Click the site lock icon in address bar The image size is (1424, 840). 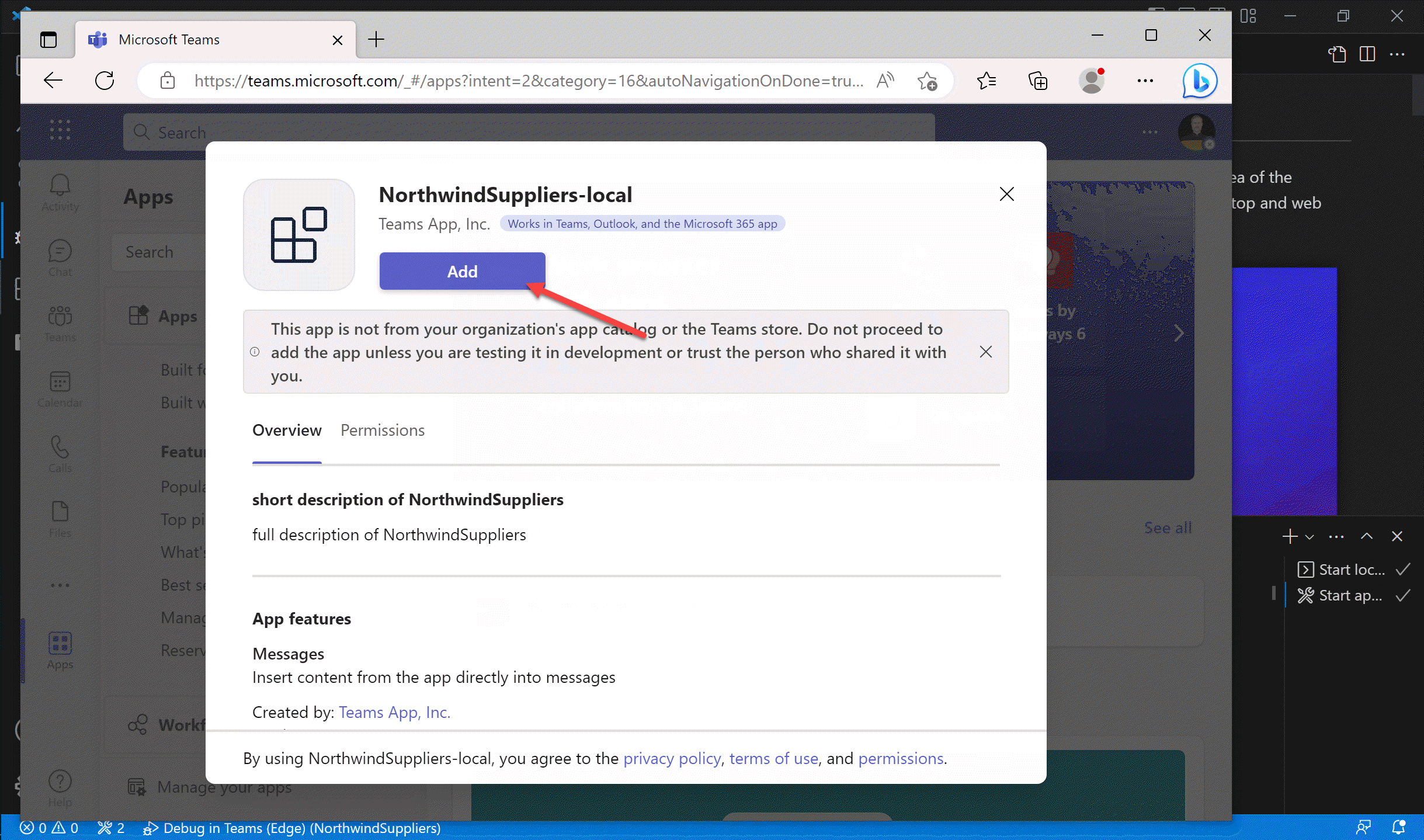pyautogui.click(x=168, y=80)
